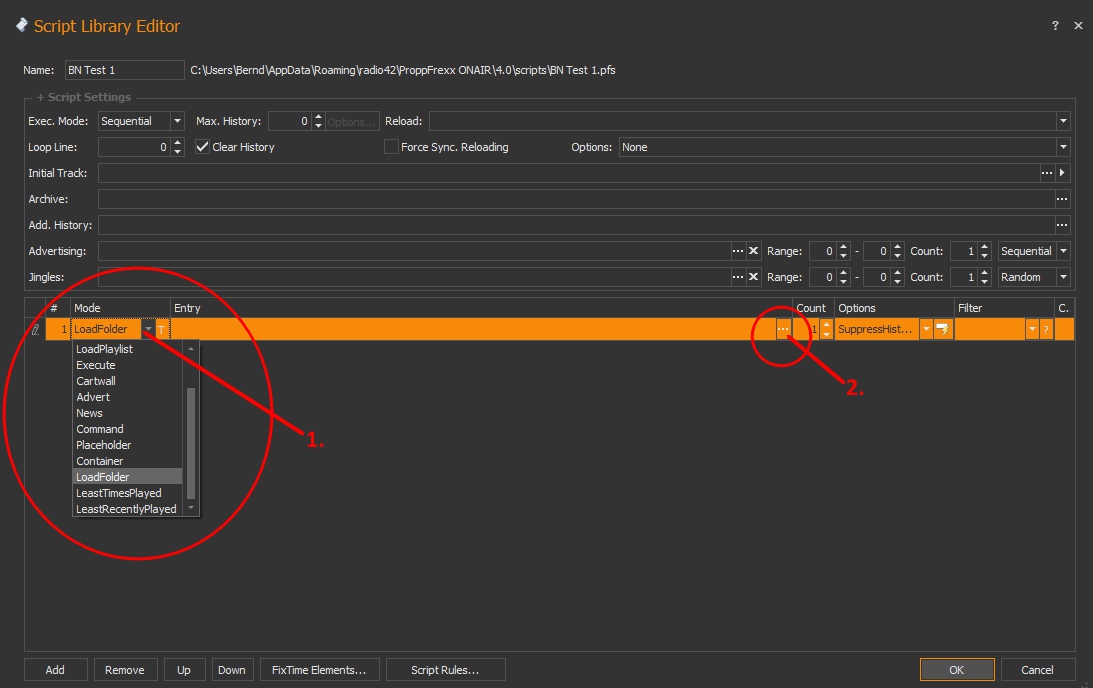
Task: Clear the Advertising field with X icon
Action: (x=754, y=251)
